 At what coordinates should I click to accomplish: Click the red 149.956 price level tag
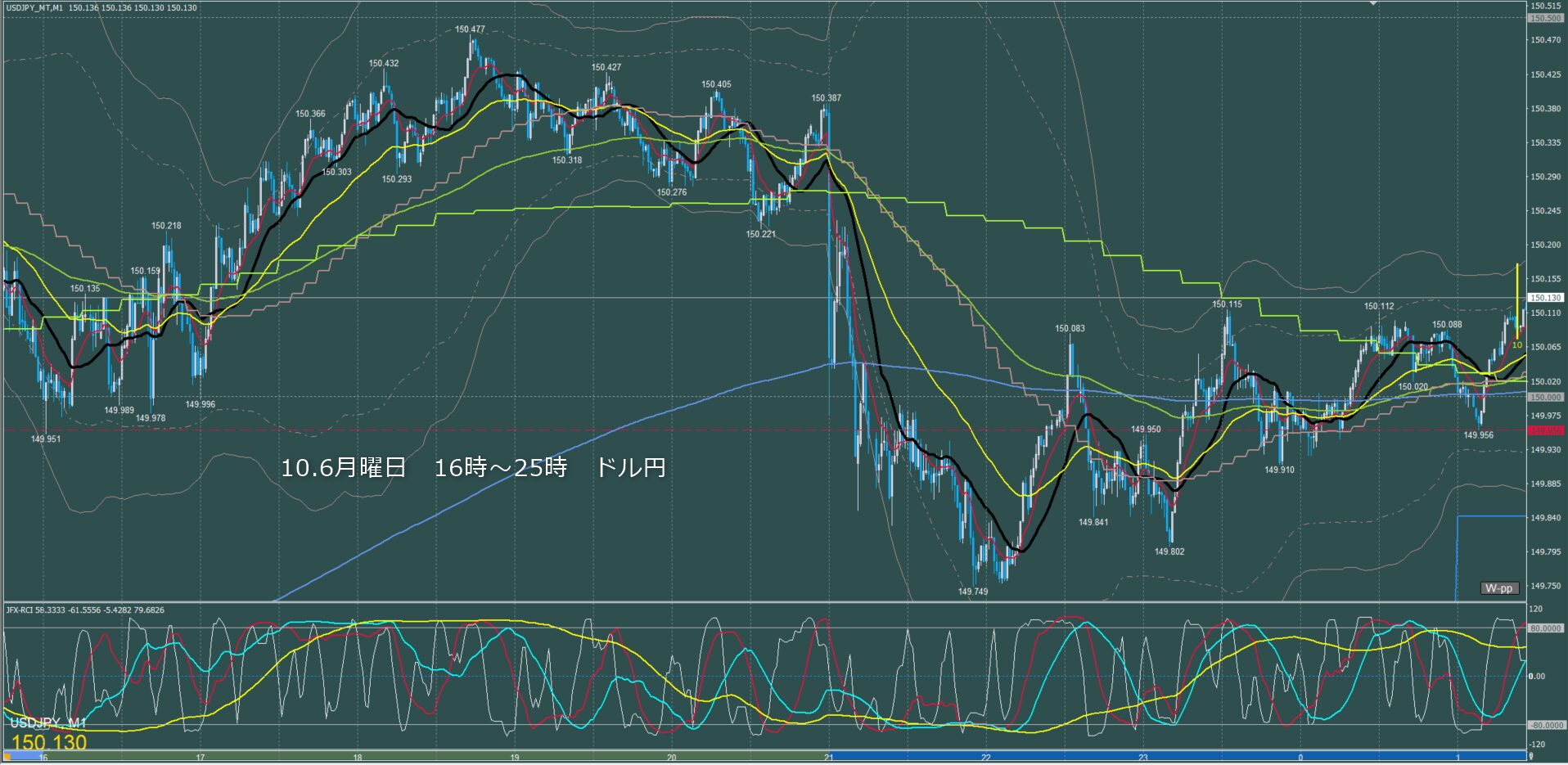1545,430
